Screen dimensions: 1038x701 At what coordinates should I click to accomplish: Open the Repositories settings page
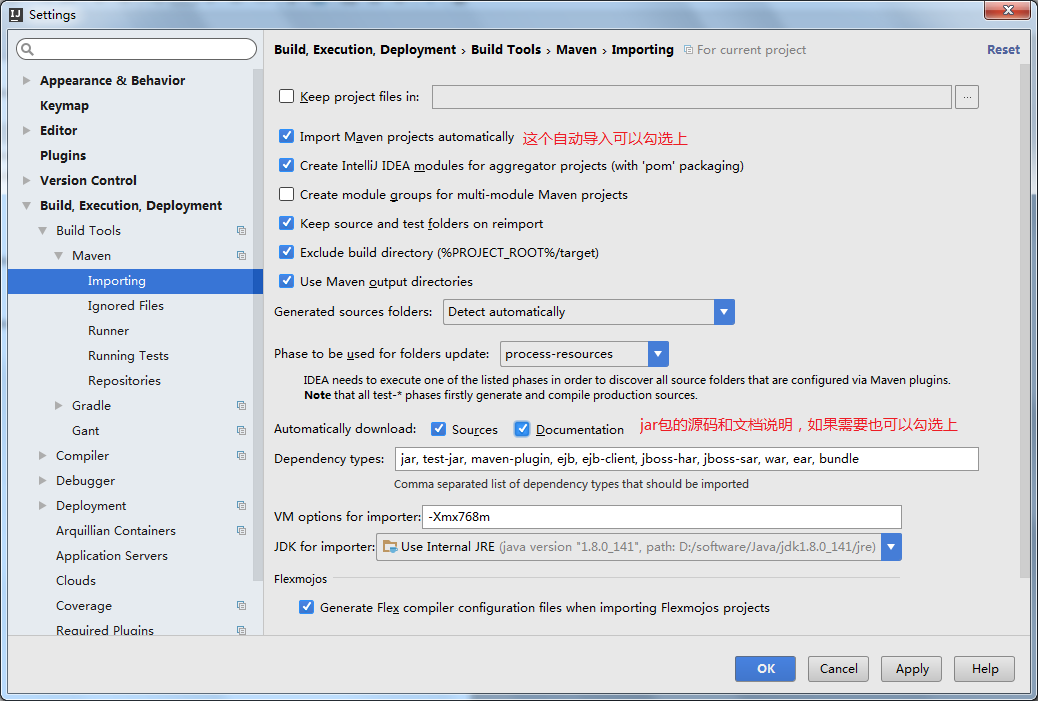[124, 381]
